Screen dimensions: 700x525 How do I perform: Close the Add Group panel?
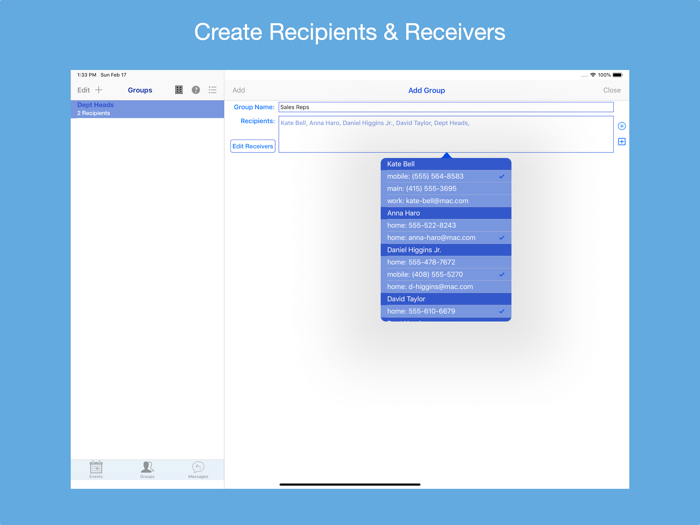[x=612, y=90]
